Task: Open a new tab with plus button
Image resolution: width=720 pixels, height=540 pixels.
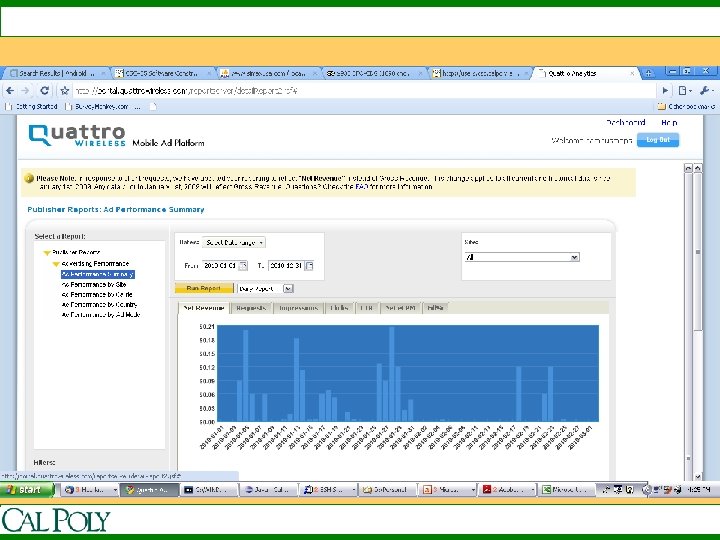Action: pos(648,73)
